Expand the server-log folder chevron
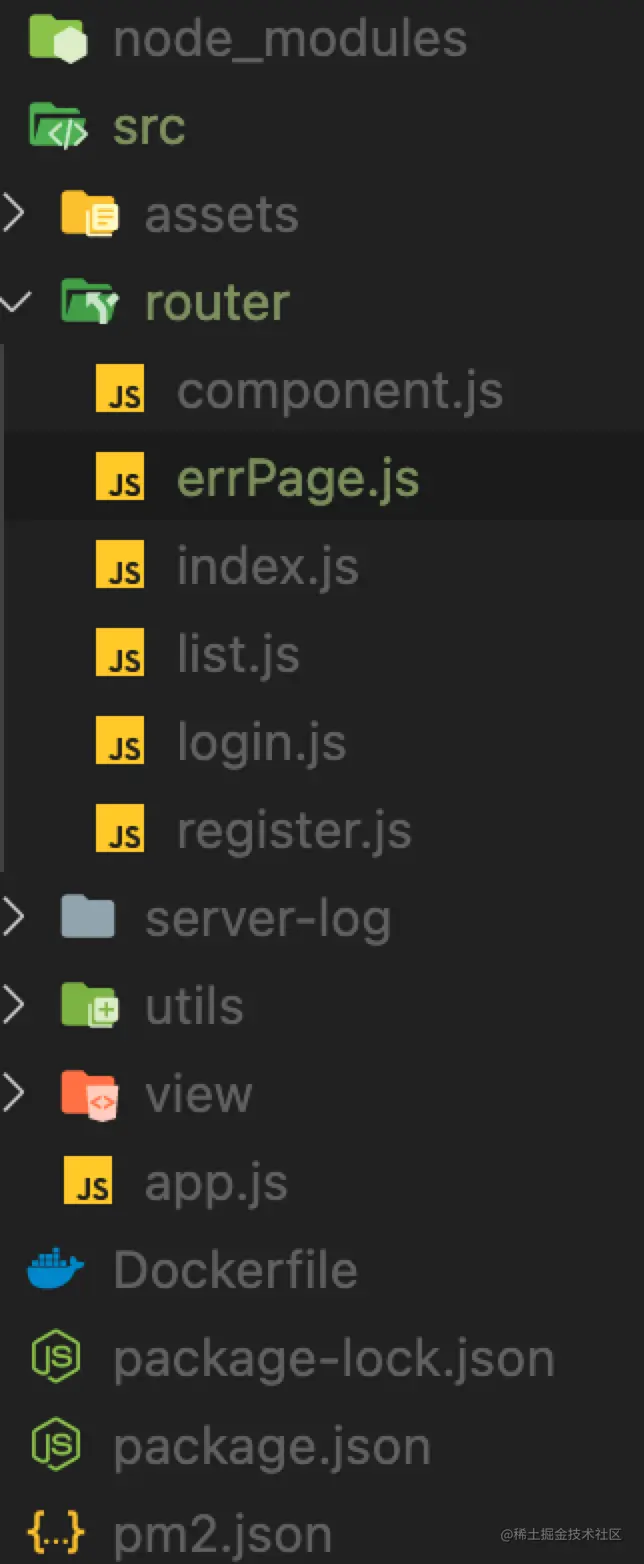 [x=13, y=917]
